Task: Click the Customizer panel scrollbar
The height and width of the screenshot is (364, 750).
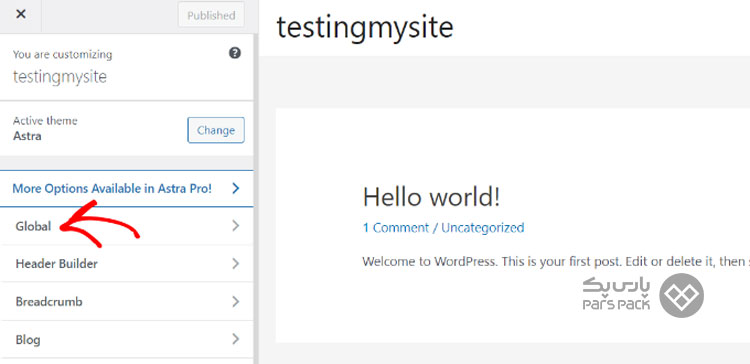Action: click(256, 199)
